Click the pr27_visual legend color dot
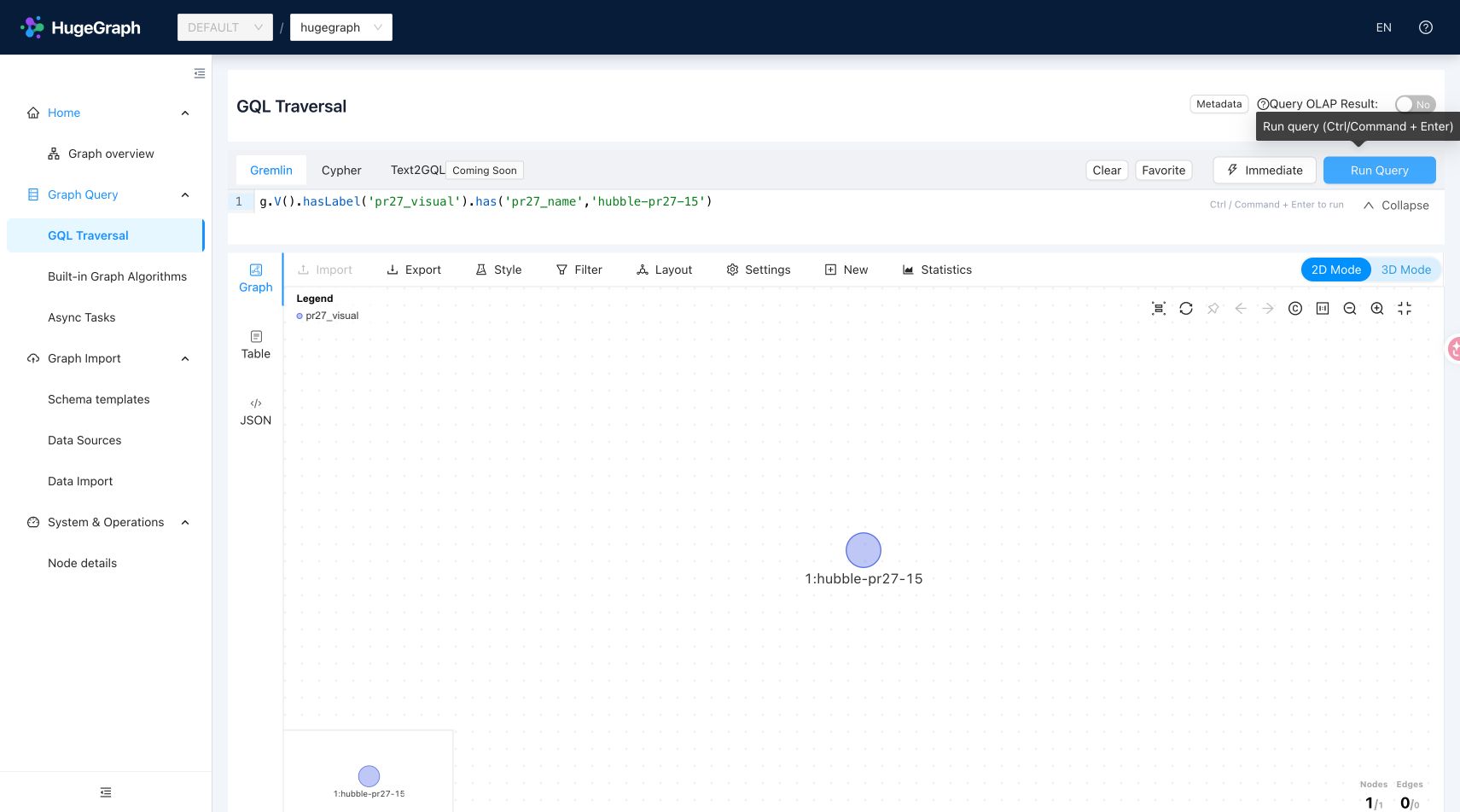The height and width of the screenshot is (812, 1460). 300,316
